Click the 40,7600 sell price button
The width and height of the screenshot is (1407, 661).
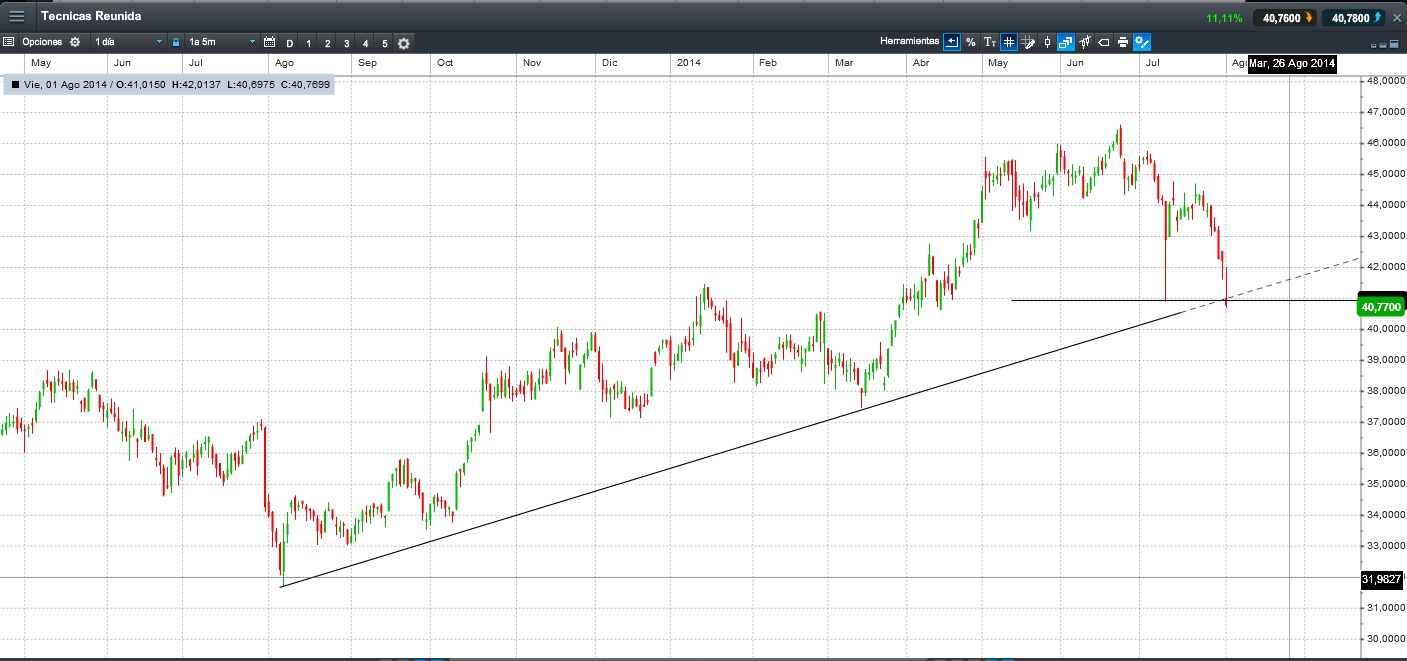[x=1284, y=17]
